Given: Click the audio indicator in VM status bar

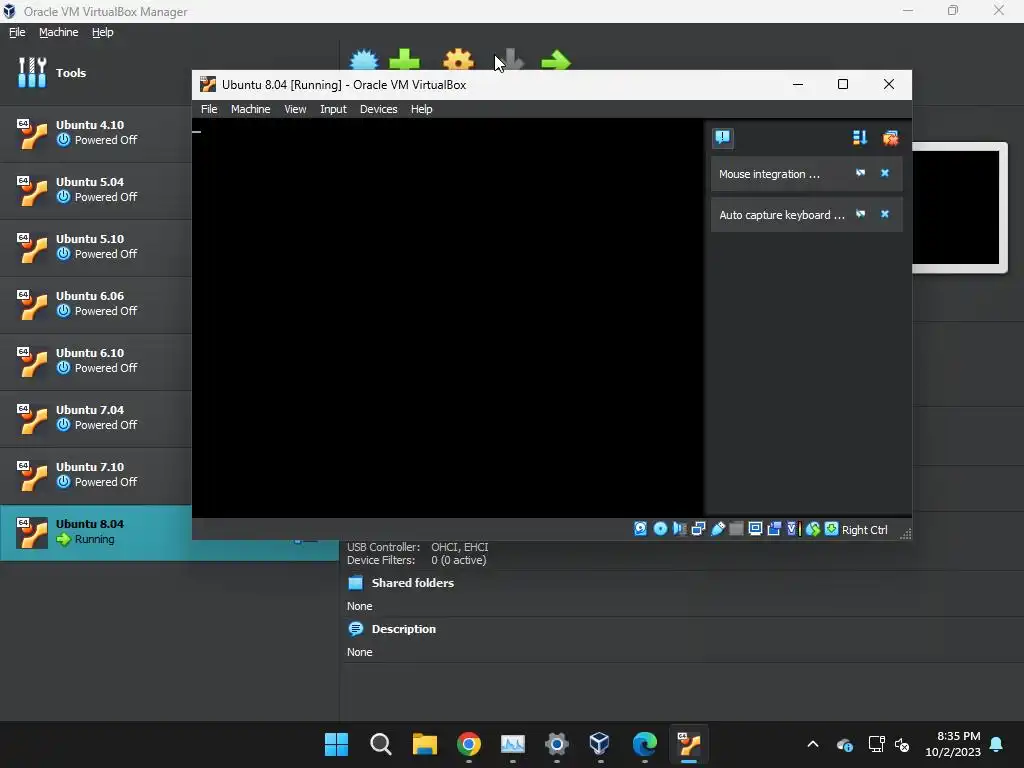Looking at the screenshot, I should (680, 529).
